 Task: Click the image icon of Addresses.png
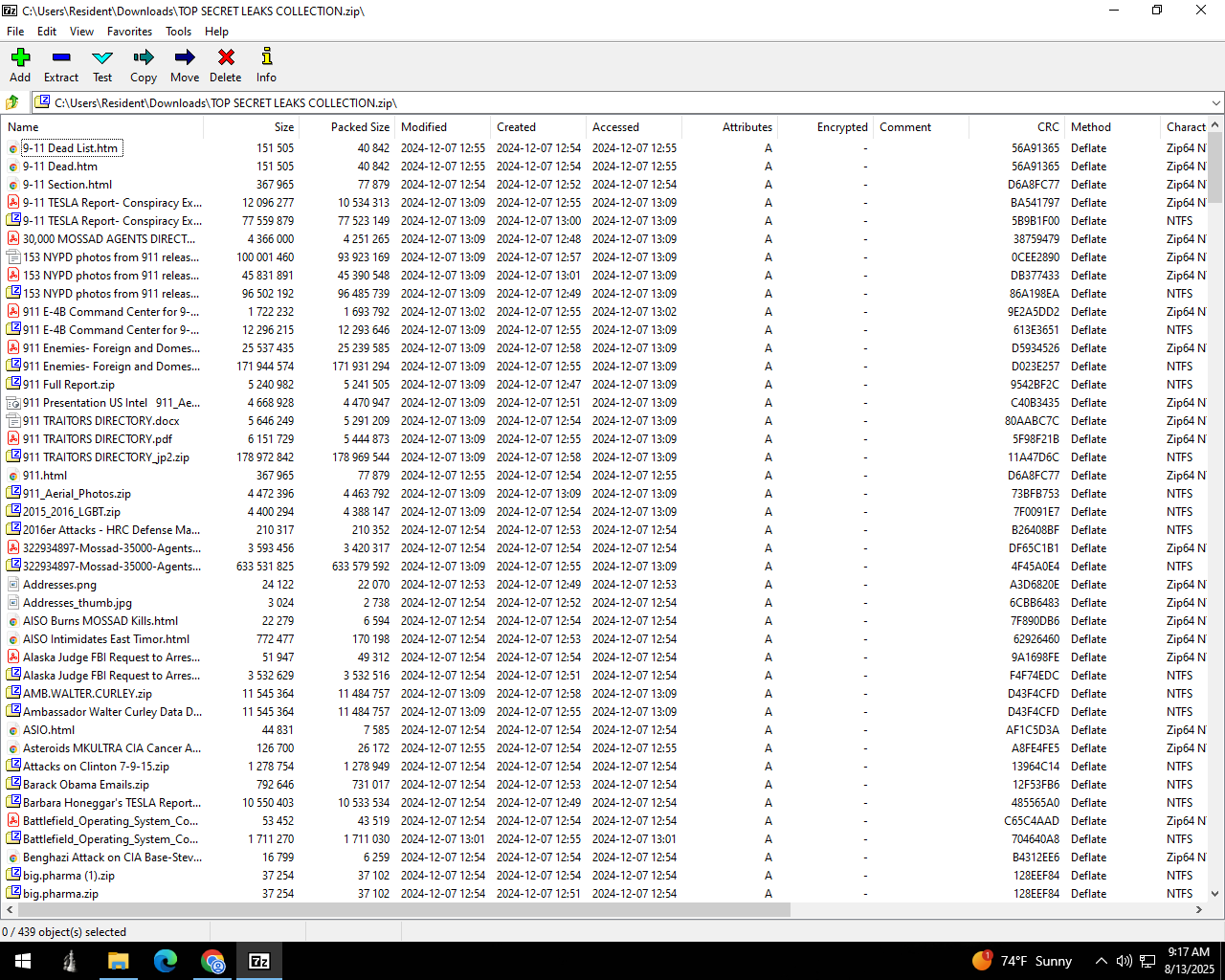[x=13, y=585]
